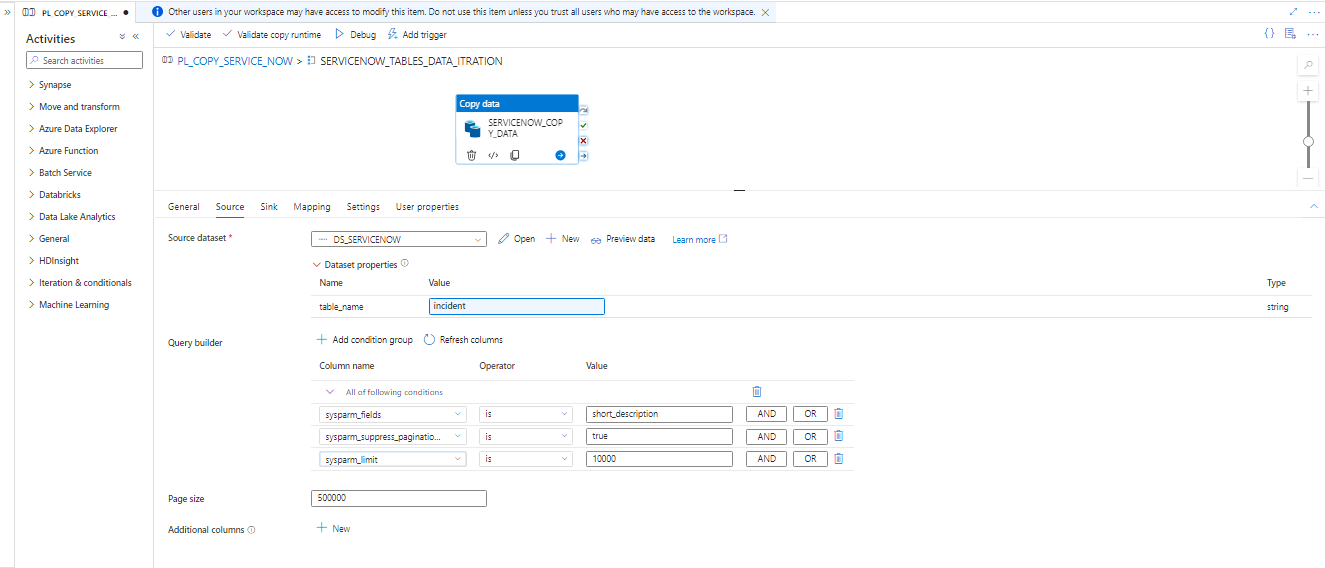Open the Source dataset DS_SERVICENOW dropdown

(x=399, y=239)
